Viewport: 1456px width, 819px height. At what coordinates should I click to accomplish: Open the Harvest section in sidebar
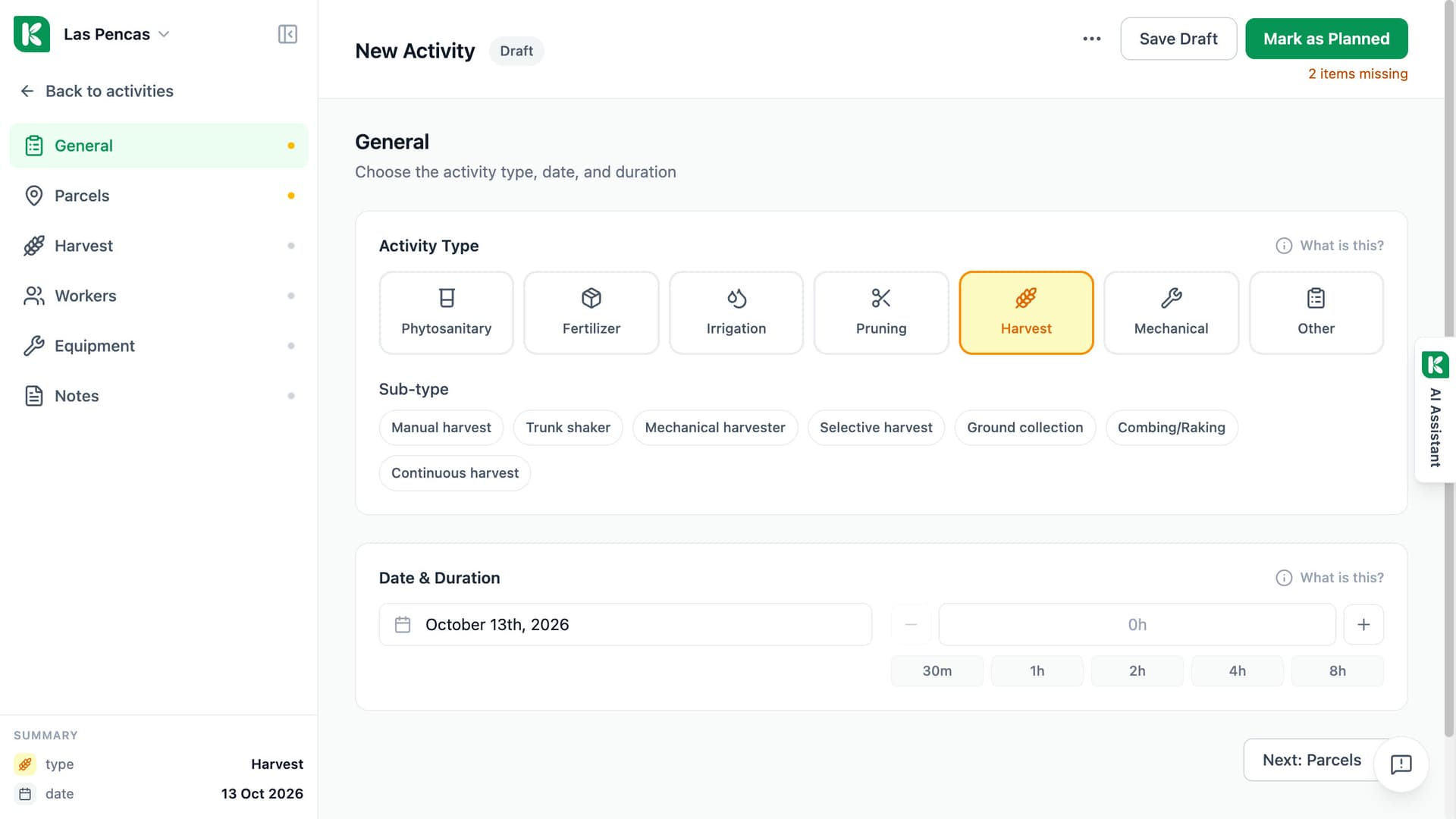158,246
